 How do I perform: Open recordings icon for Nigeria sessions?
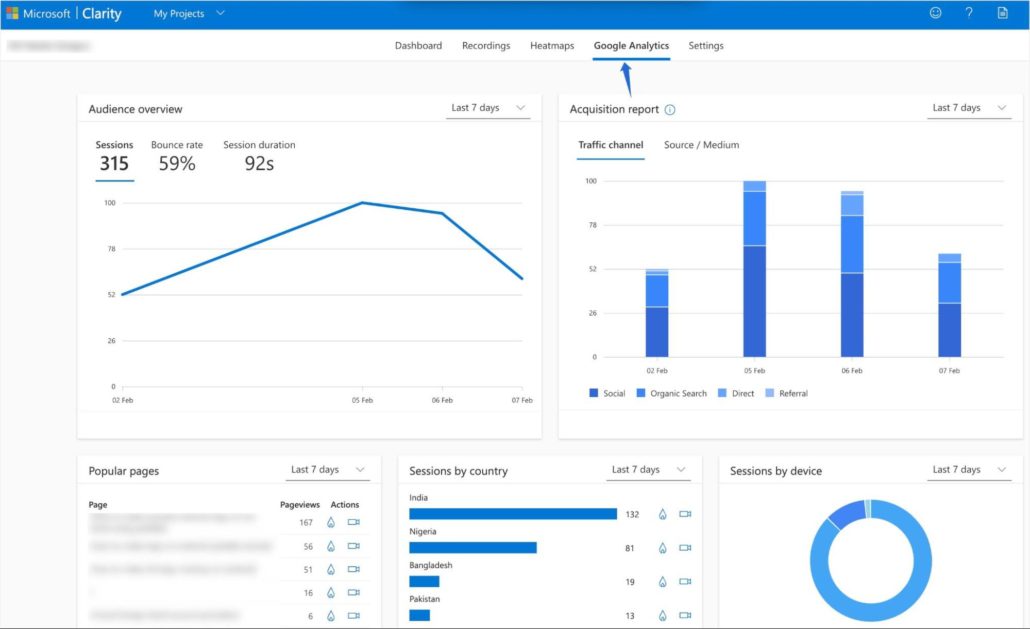(x=685, y=548)
